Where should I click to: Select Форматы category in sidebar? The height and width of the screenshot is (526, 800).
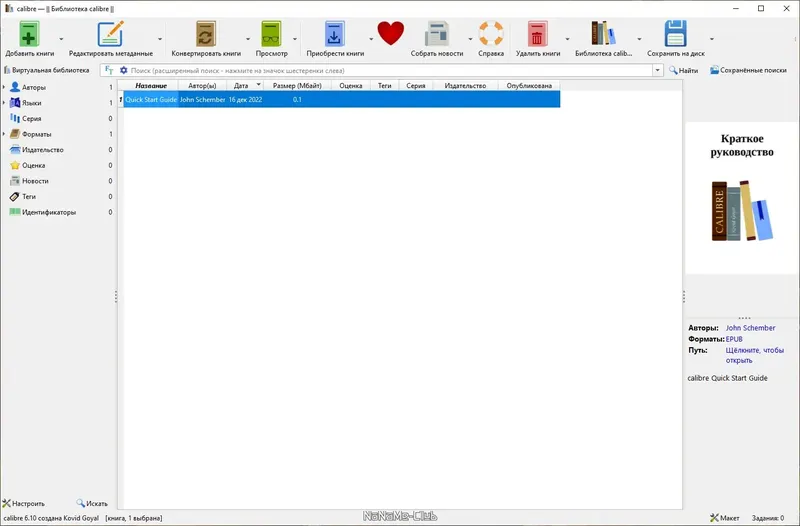36,134
